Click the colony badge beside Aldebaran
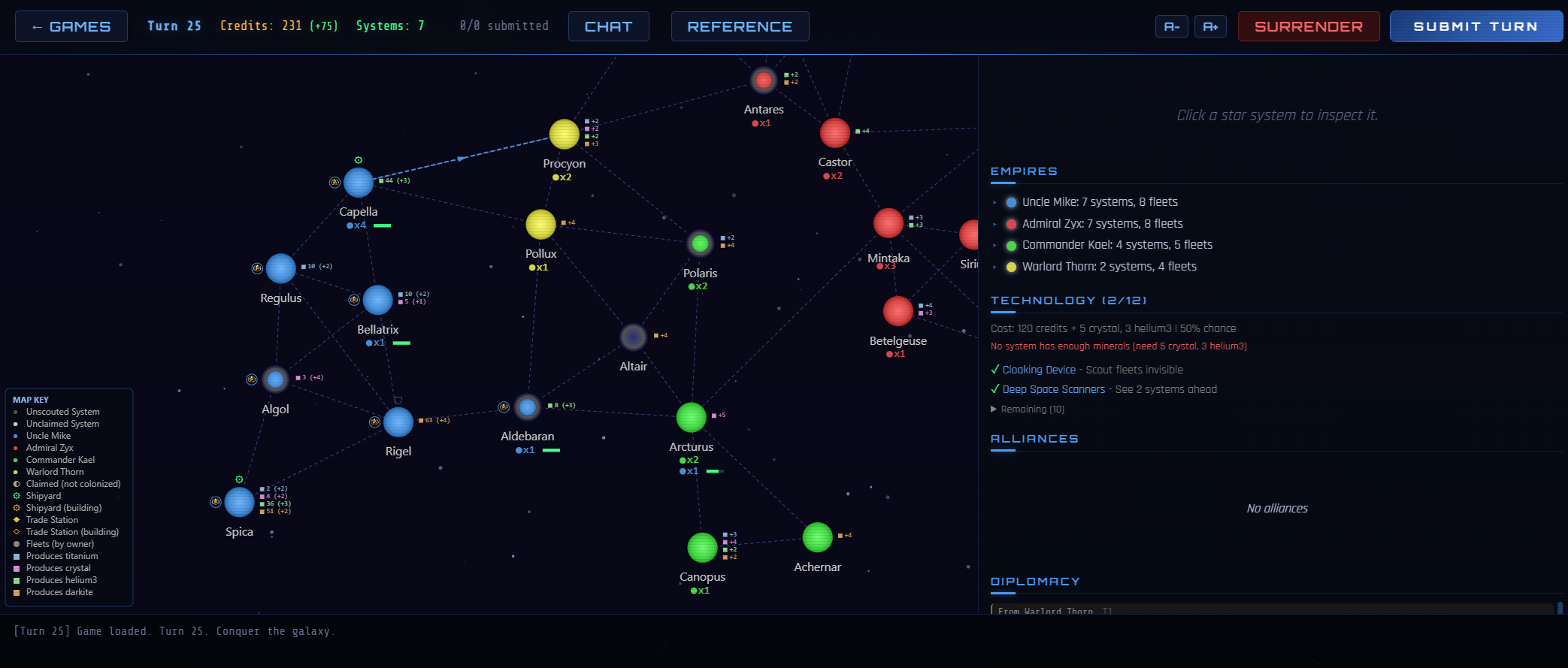This screenshot has width=1568, height=668. tap(504, 407)
